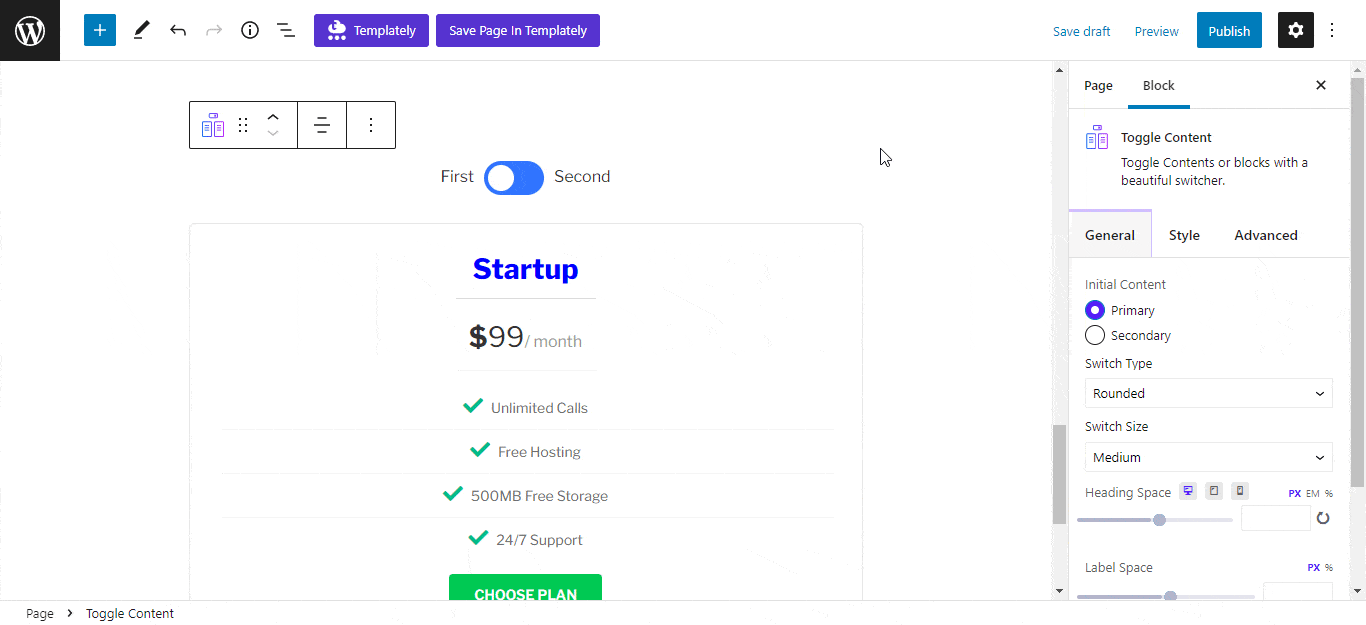Screen dimensions: 1366x625
Task: Move block up with chevron arrow
Action: coord(273,116)
